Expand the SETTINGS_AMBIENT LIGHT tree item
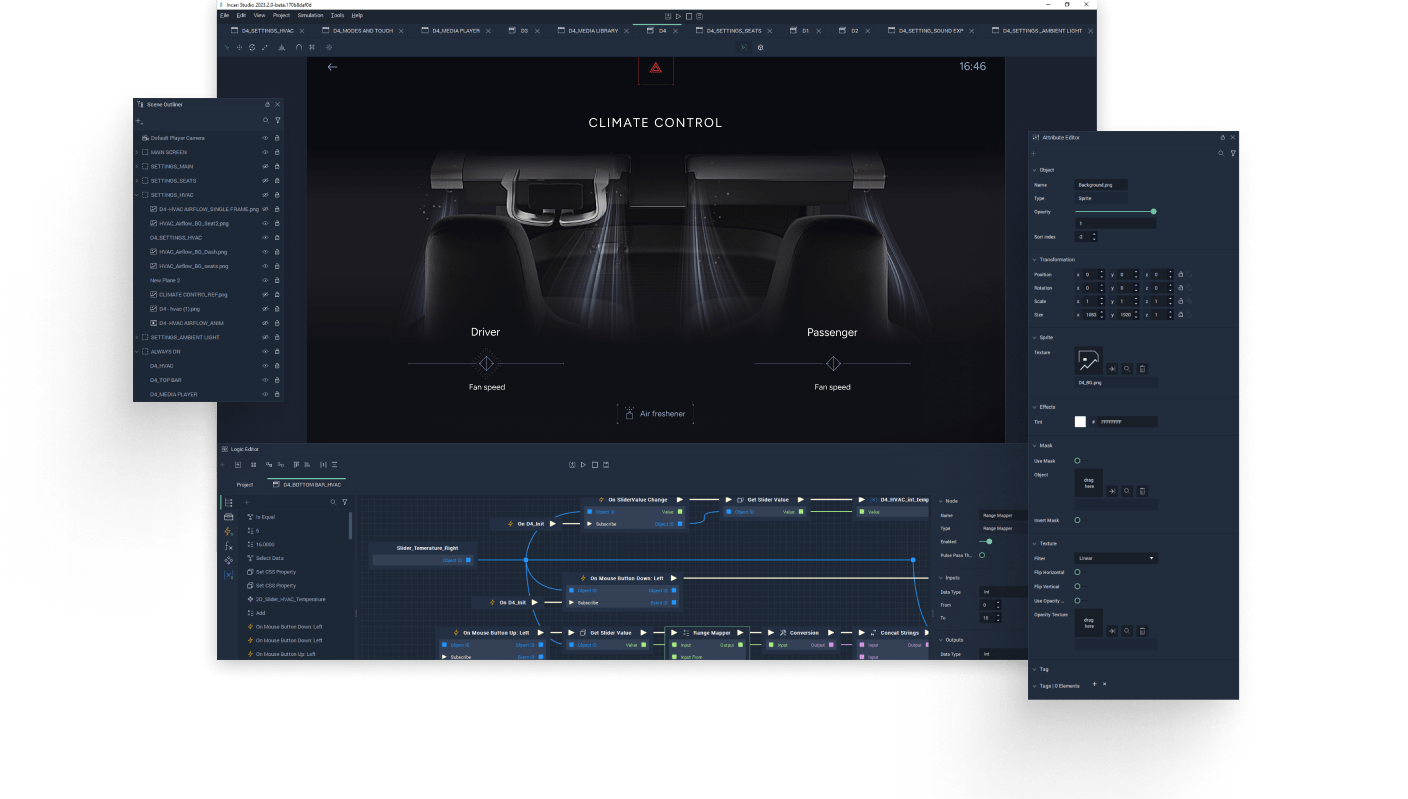1408x799 pixels. point(137,337)
